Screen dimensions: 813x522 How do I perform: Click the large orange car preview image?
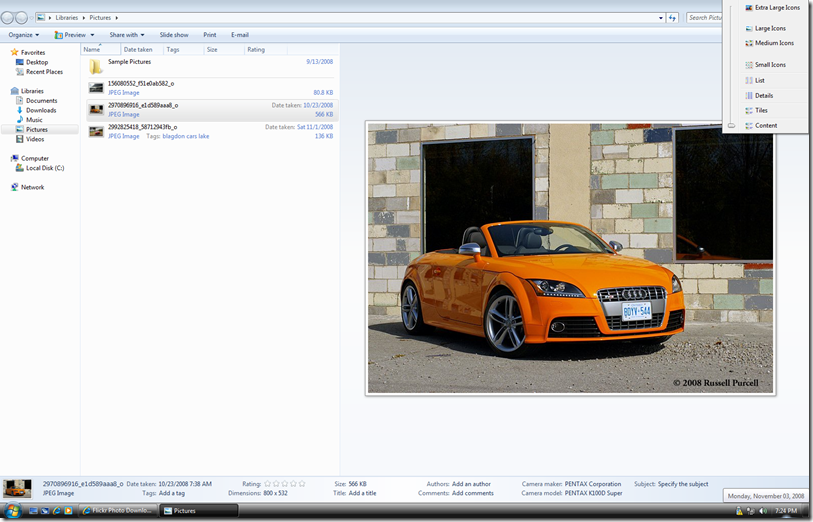[570, 258]
